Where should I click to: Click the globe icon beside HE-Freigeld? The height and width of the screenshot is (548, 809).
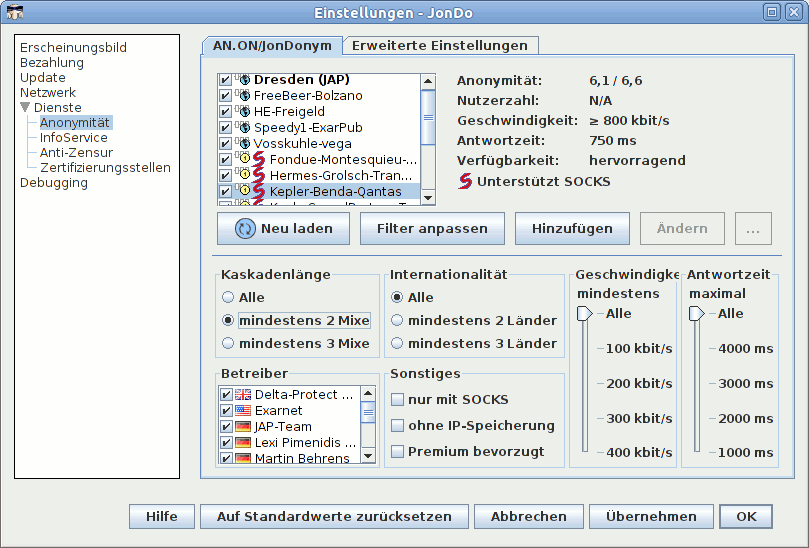(245, 111)
